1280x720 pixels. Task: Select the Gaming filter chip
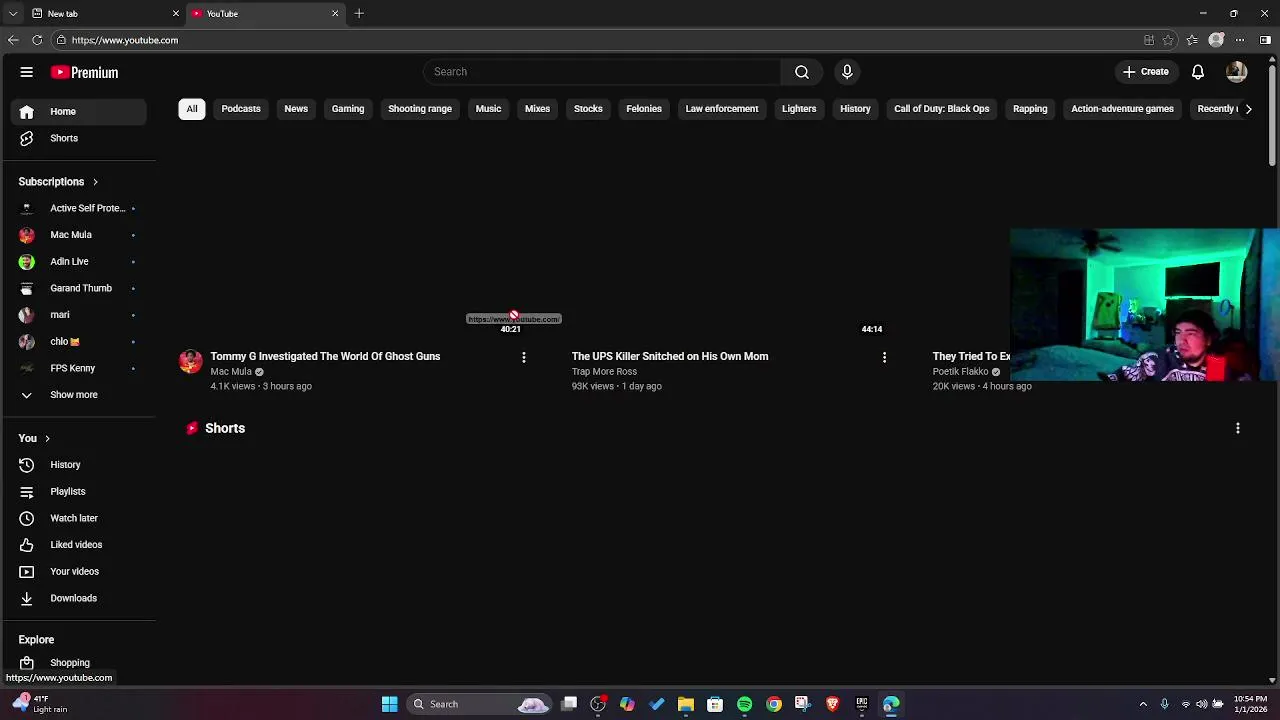click(348, 109)
